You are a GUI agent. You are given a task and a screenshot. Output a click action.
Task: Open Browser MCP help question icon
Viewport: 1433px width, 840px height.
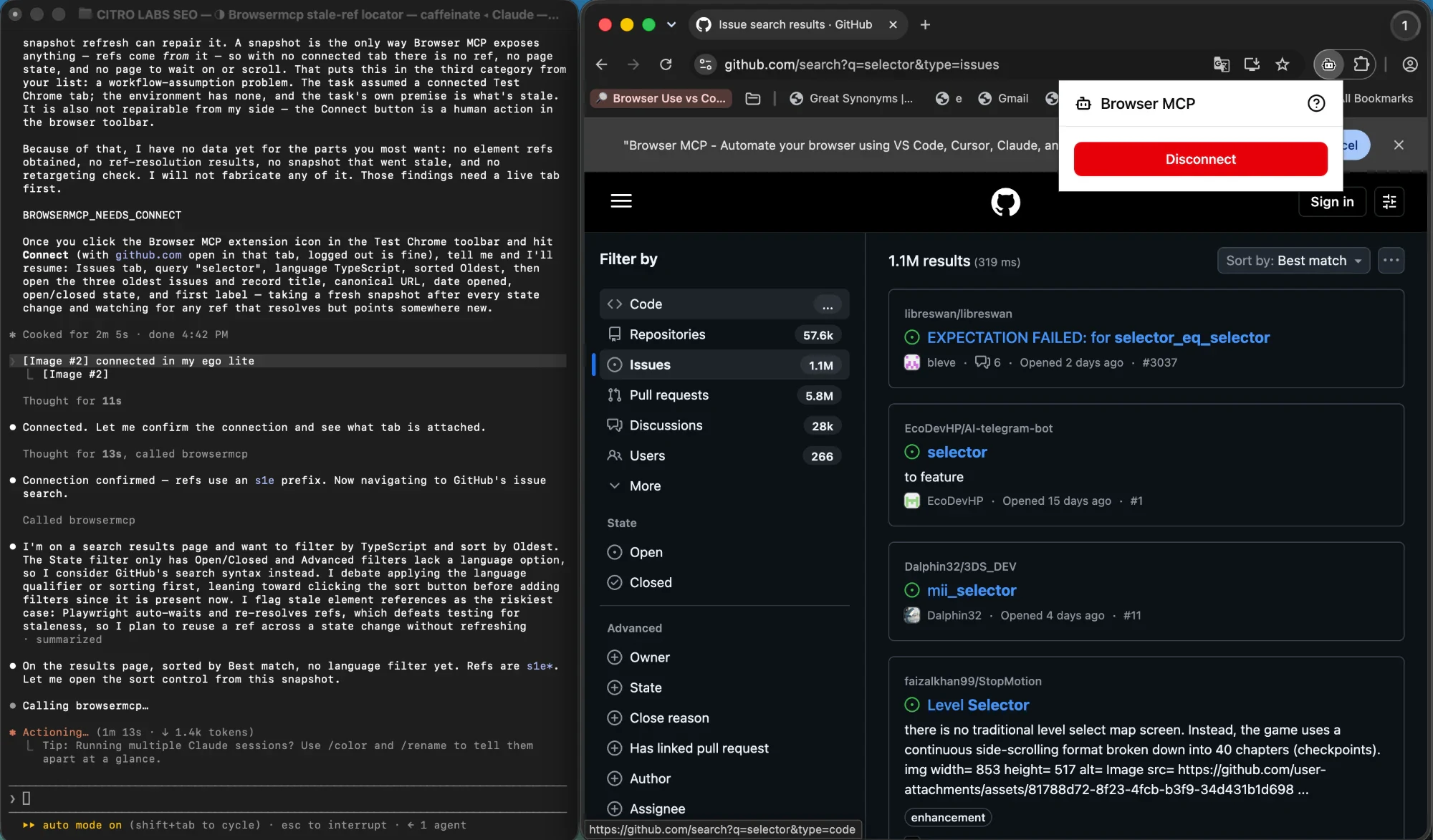[x=1315, y=104]
